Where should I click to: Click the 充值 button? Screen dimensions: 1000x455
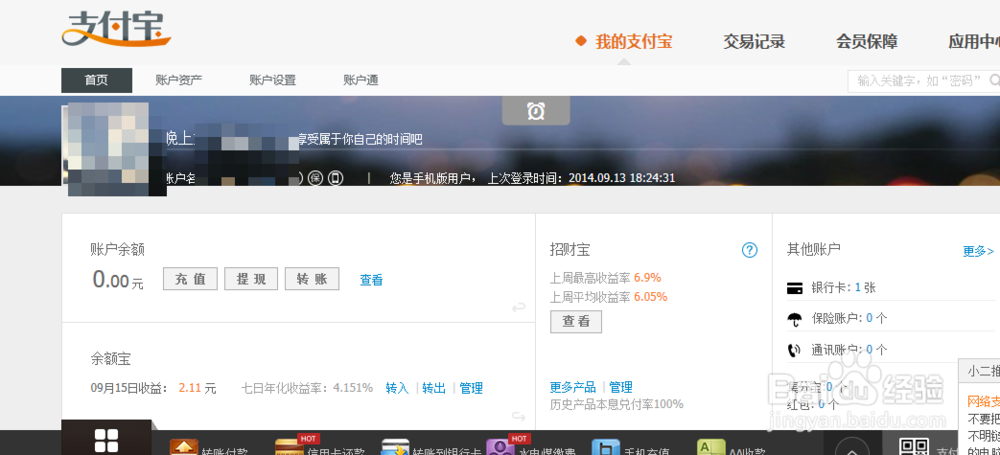pyautogui.click(x=190, y=279)
